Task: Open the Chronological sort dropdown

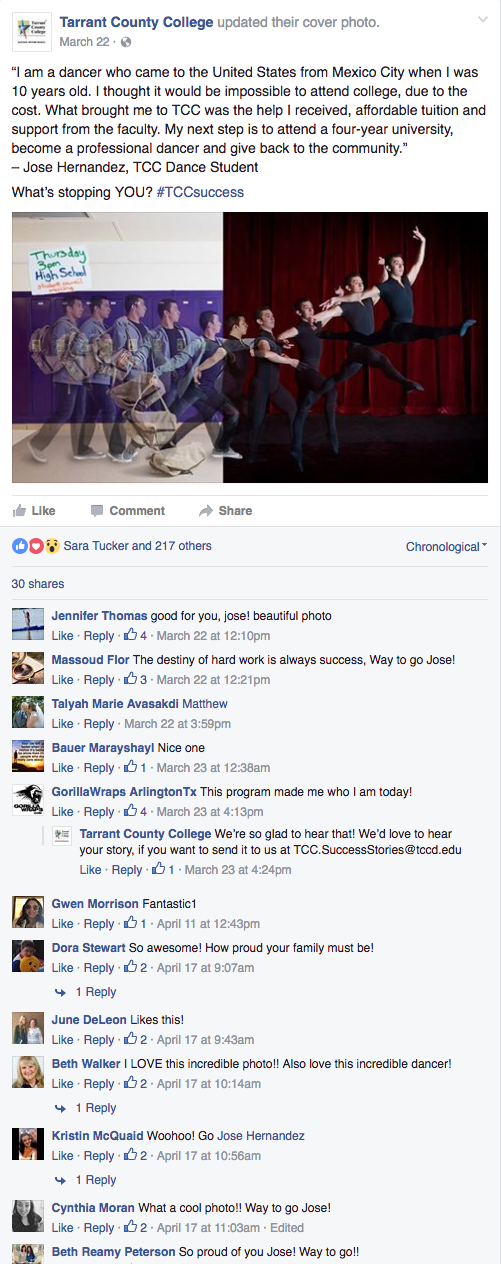Action: click(x=447, y=547)
